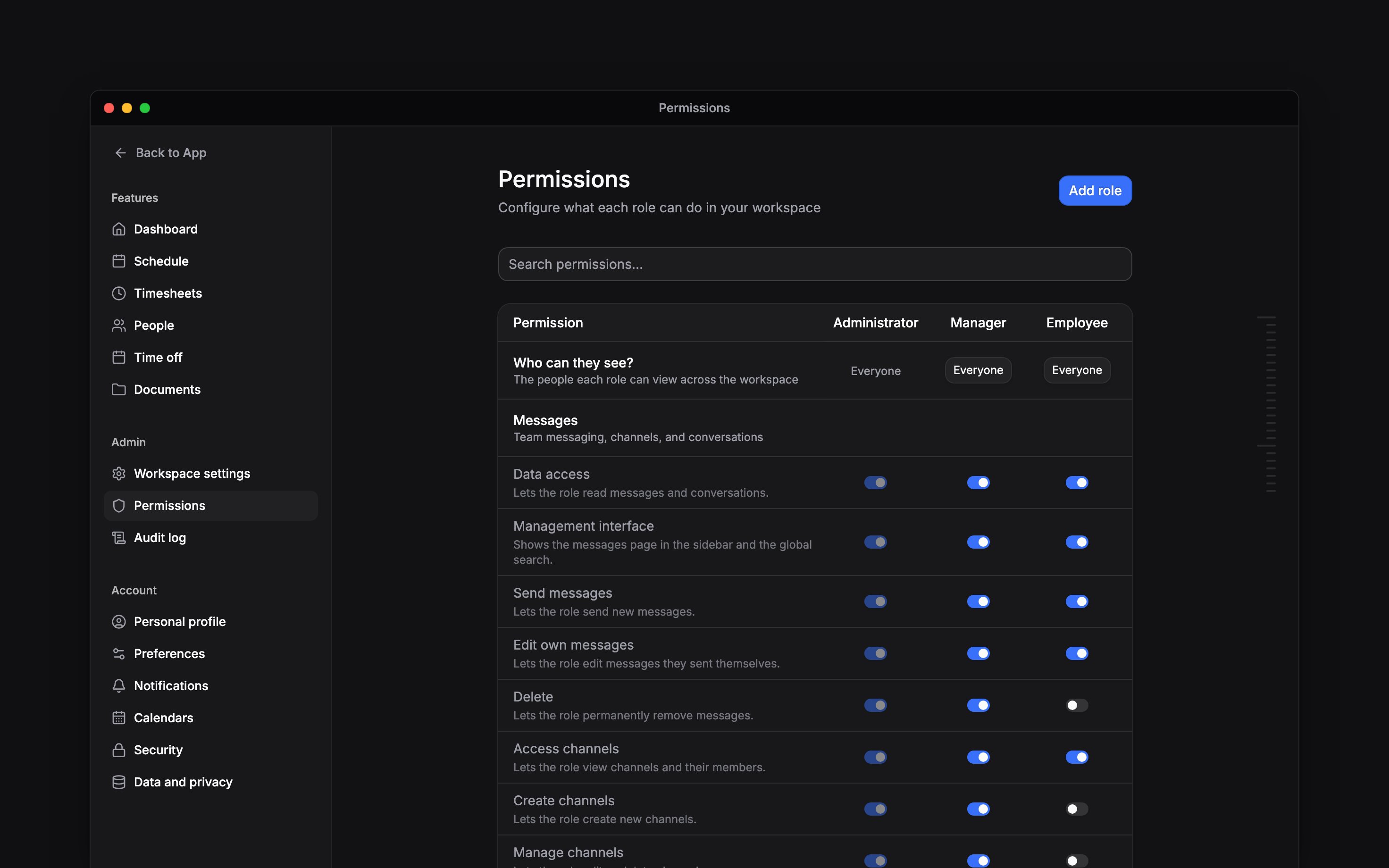This screenshot has width=1389, height=868.
Task: Click the Back to App arrow icon
Action: (x=120, y=153)
